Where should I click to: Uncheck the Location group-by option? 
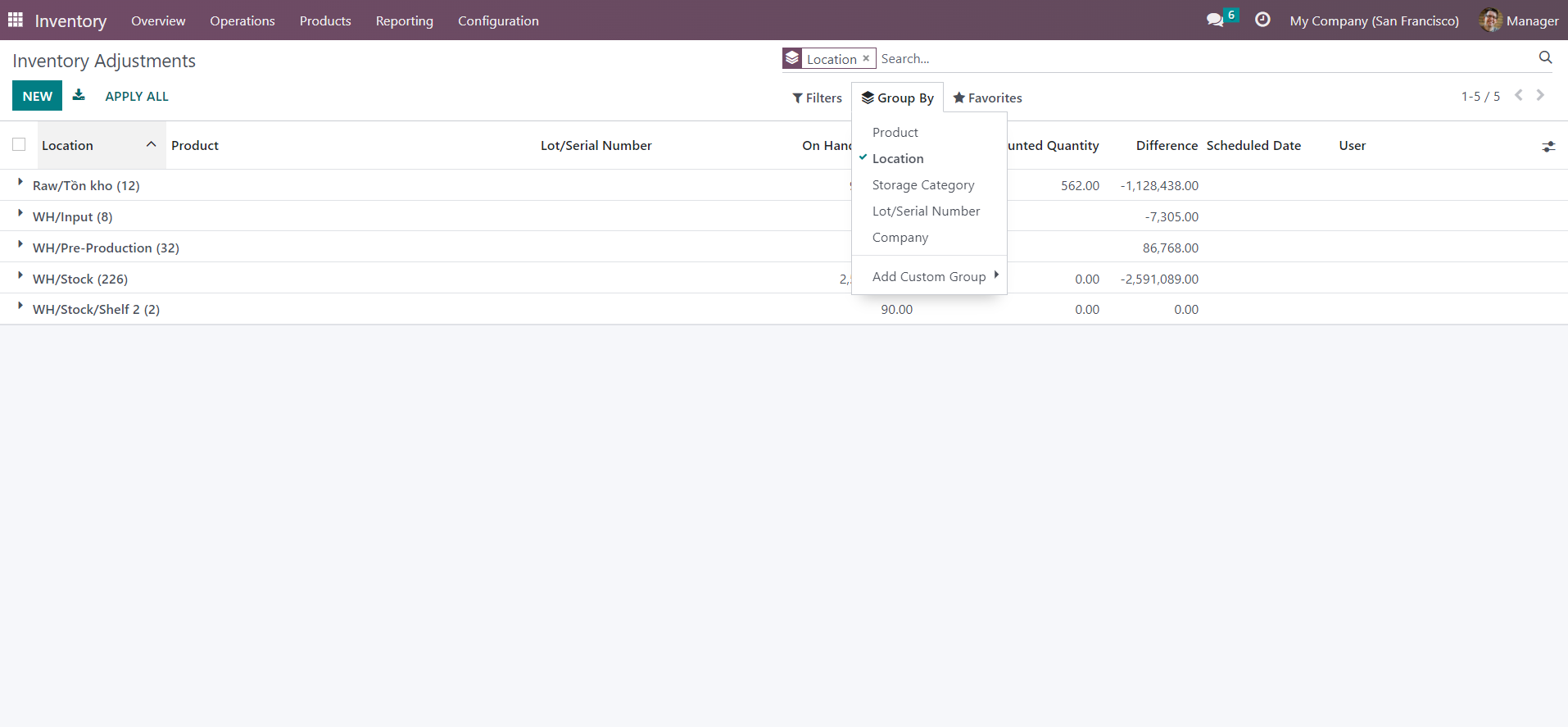(x=897, y=158)
